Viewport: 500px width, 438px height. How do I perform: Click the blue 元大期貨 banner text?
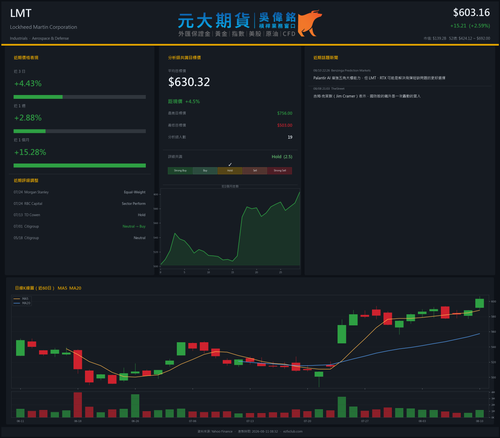tap(214, 21)
